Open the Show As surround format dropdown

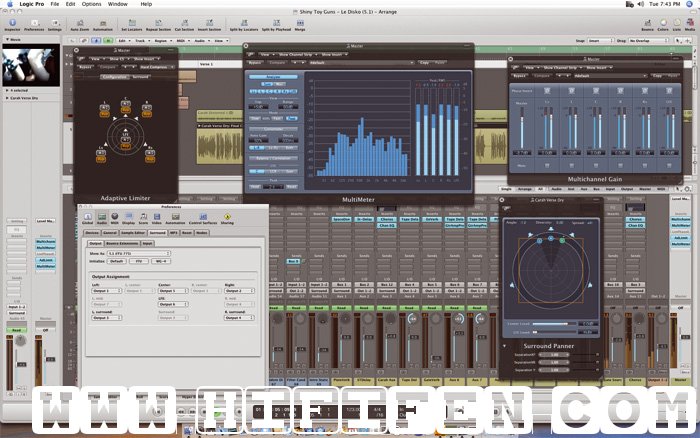139,254
